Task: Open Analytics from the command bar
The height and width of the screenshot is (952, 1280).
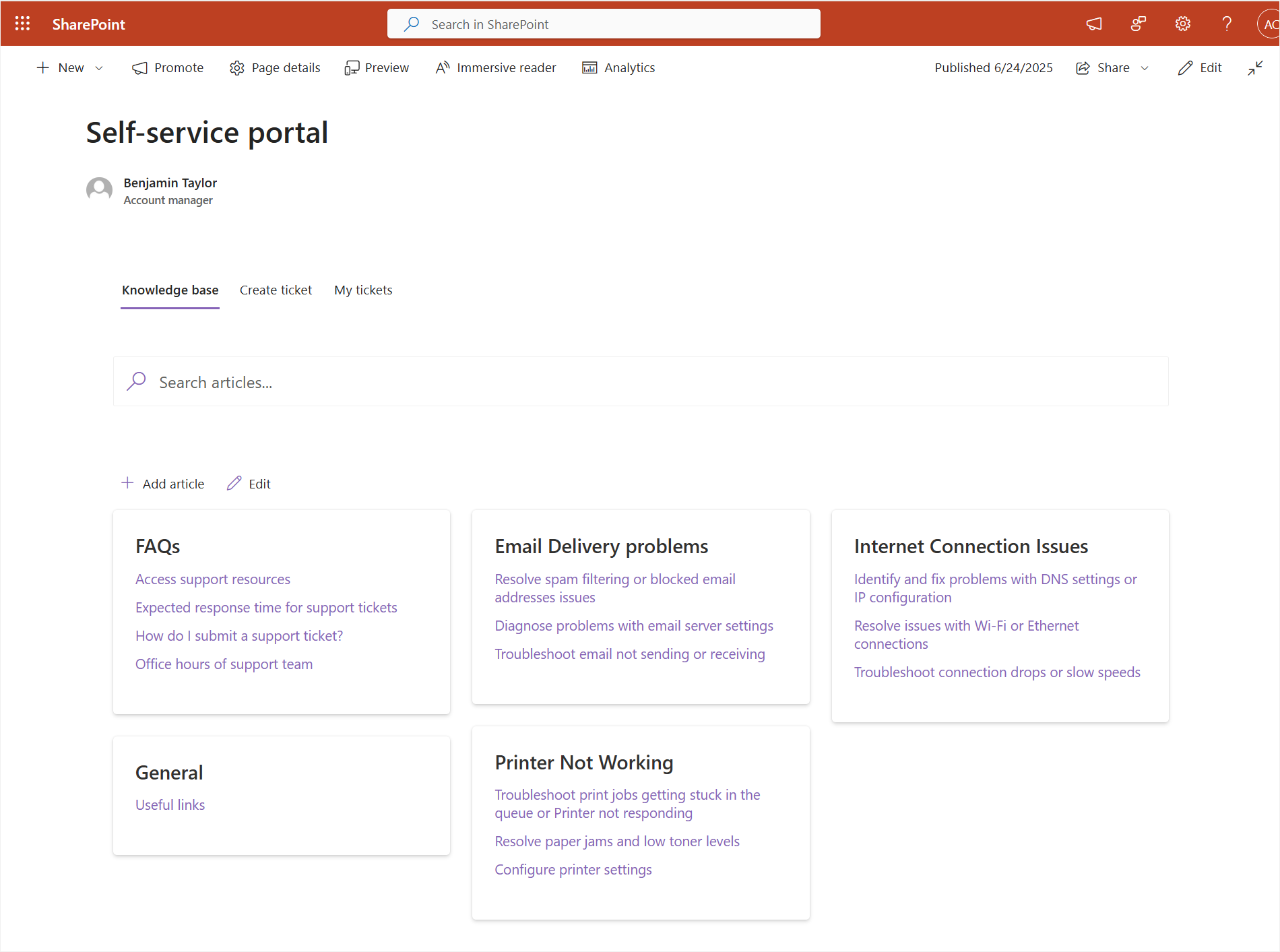Action: point(618,67)
